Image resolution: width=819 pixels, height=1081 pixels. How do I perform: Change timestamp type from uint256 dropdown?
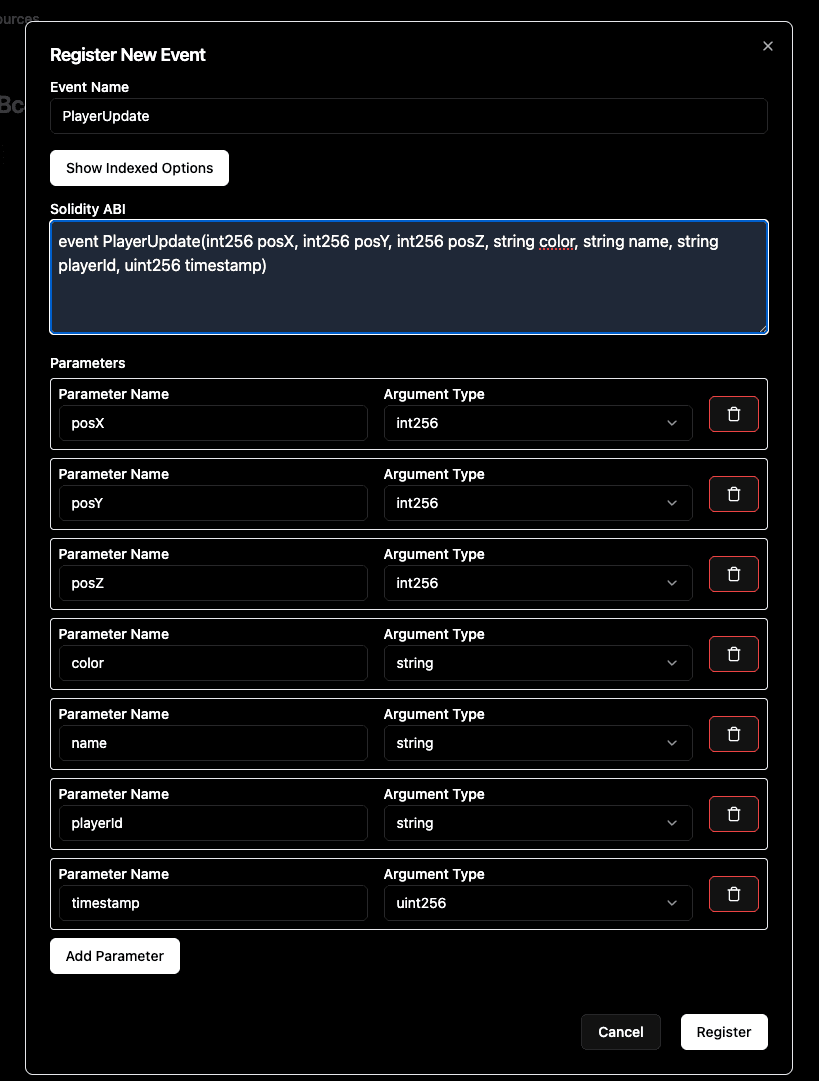coord(537,903)
